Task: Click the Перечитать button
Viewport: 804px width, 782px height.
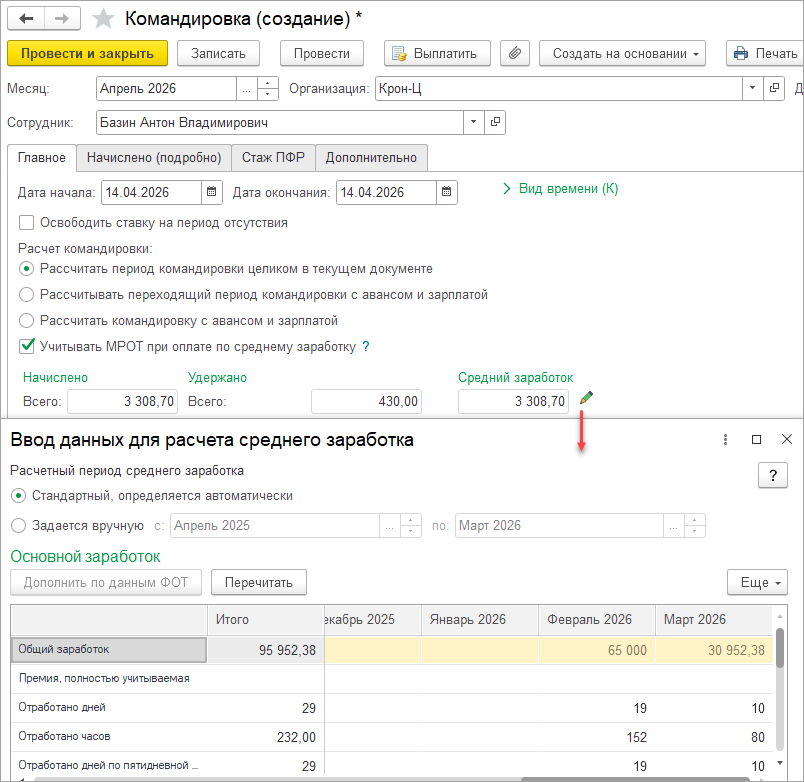Action: point(259,583)
